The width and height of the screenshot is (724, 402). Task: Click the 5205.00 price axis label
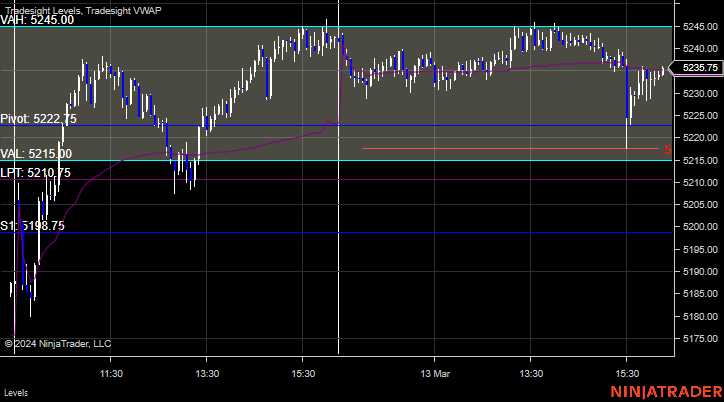[x=700, y=204]
